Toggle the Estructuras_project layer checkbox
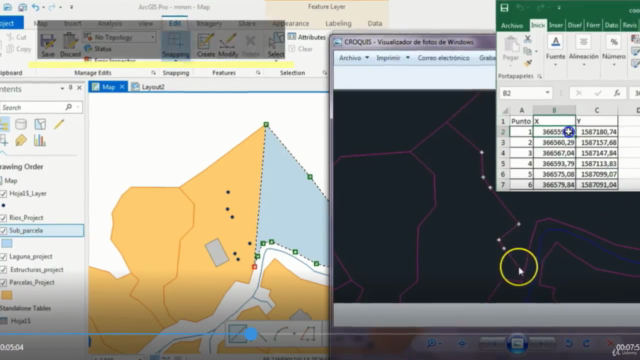This screenshot has width=640, height=360. pos(4,270)
